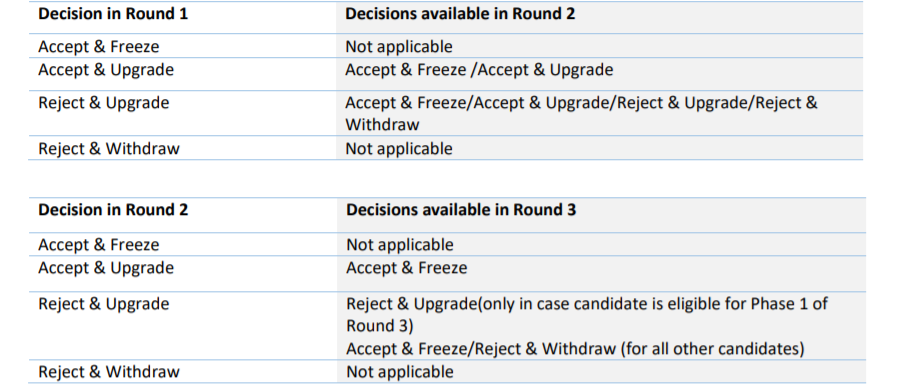Viewport: 900px width, 385px height.
Task: Click 'Accept & Freeze' in Round 3 decisions column
Action: tap(407, 268)
